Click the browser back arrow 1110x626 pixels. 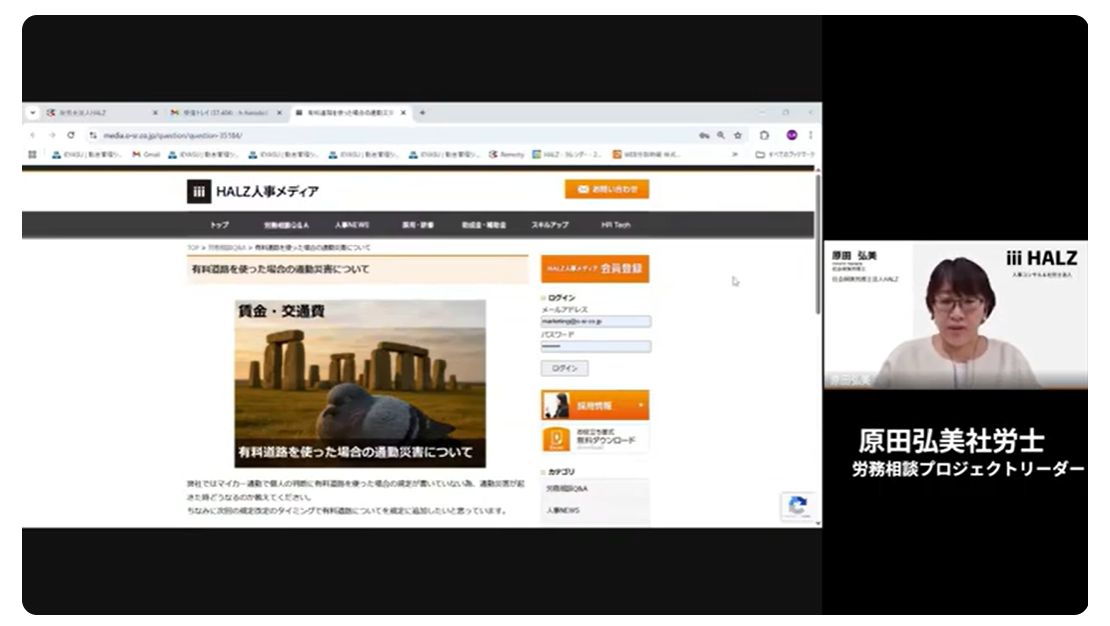[33, 135]
